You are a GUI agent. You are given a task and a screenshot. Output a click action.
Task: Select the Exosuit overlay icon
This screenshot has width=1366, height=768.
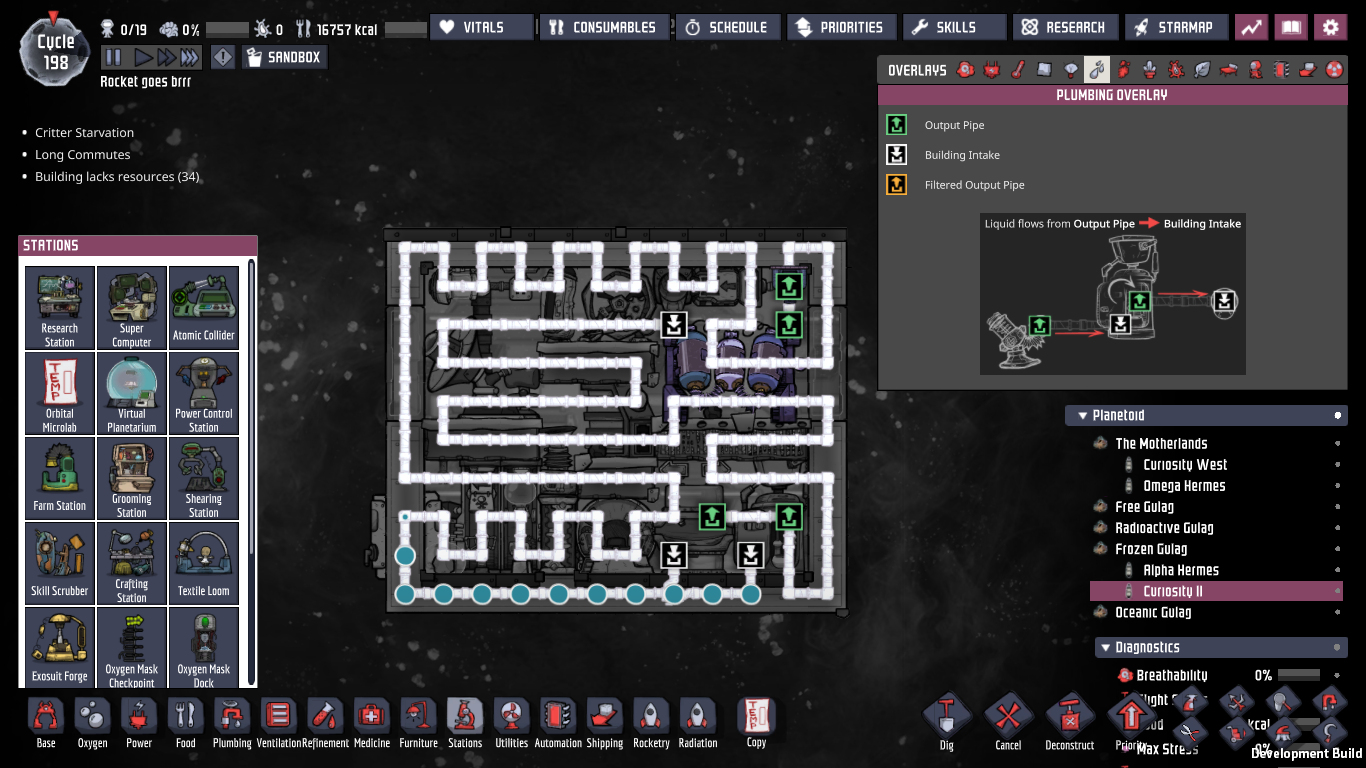[1255, 70]
